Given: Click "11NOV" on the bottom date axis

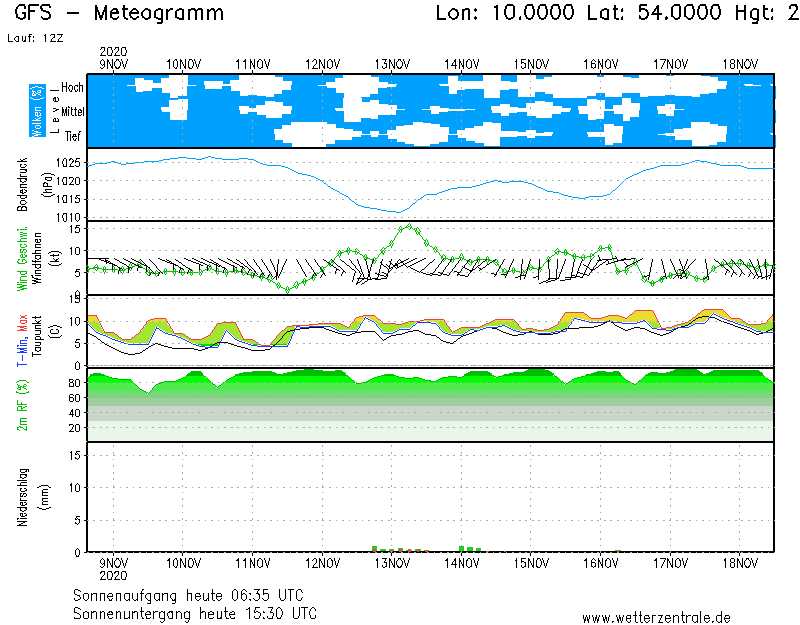Looking at the screenshot, I should coord(253,563).
